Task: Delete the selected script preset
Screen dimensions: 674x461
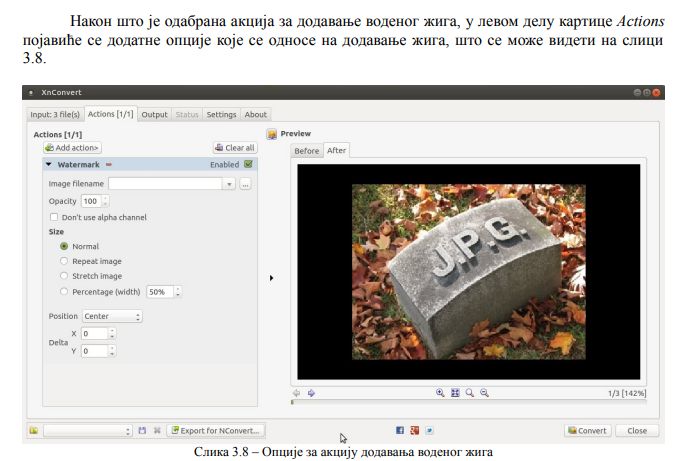Action: coord(157,430)
